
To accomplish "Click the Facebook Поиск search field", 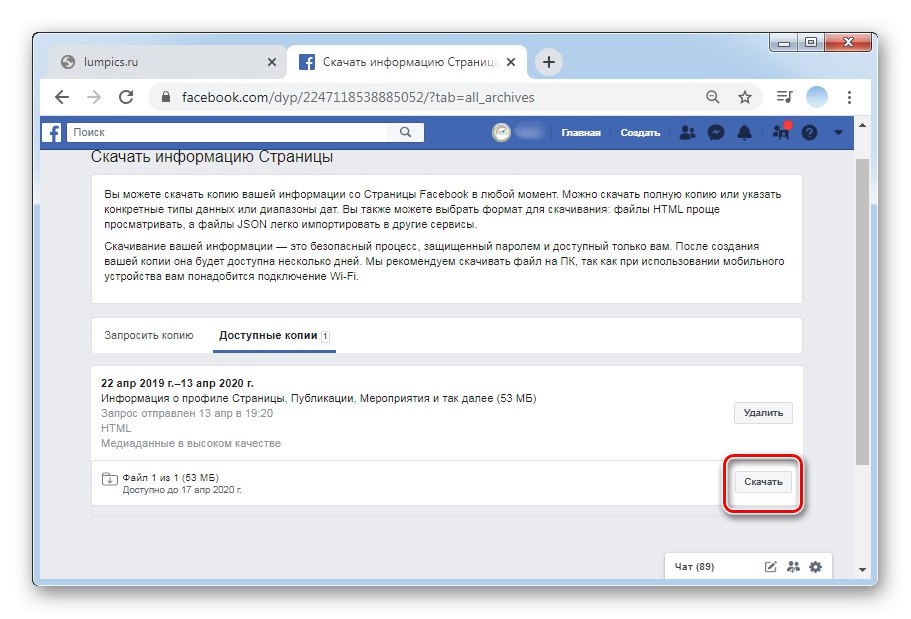I will click(229, 133).
